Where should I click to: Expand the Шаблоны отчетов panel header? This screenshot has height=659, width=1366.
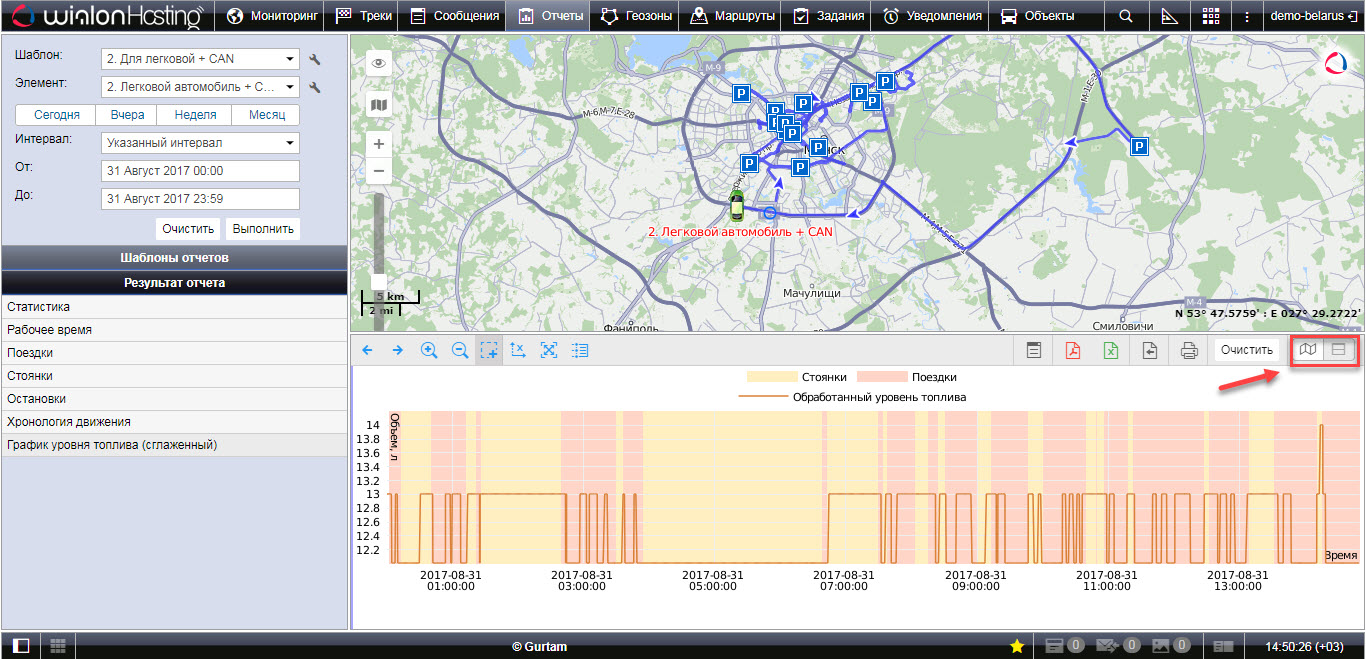click(x=174, y=258)
